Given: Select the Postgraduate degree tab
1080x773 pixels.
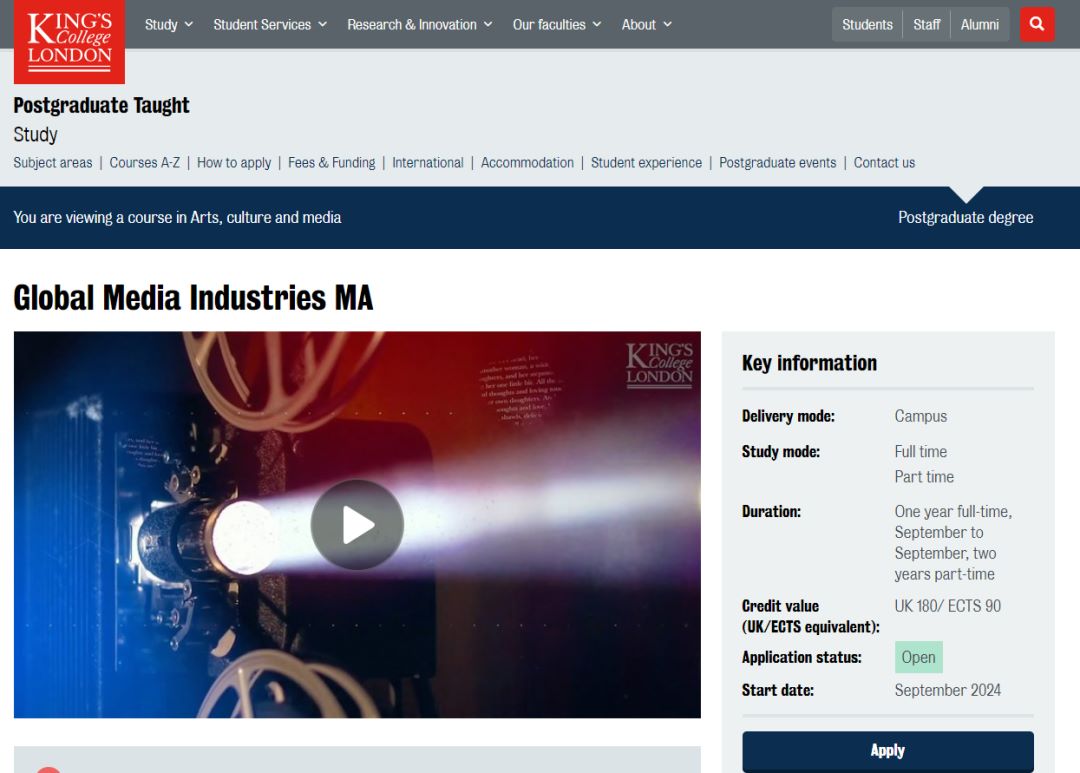Looking at the screenshot, I should pos(965,217).
